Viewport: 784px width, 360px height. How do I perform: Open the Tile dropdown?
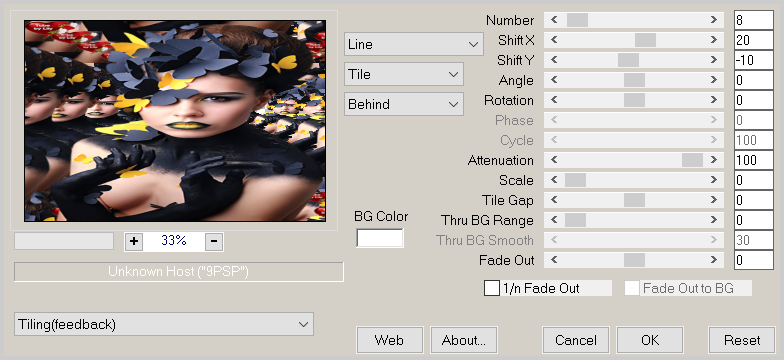pos(404,74)
